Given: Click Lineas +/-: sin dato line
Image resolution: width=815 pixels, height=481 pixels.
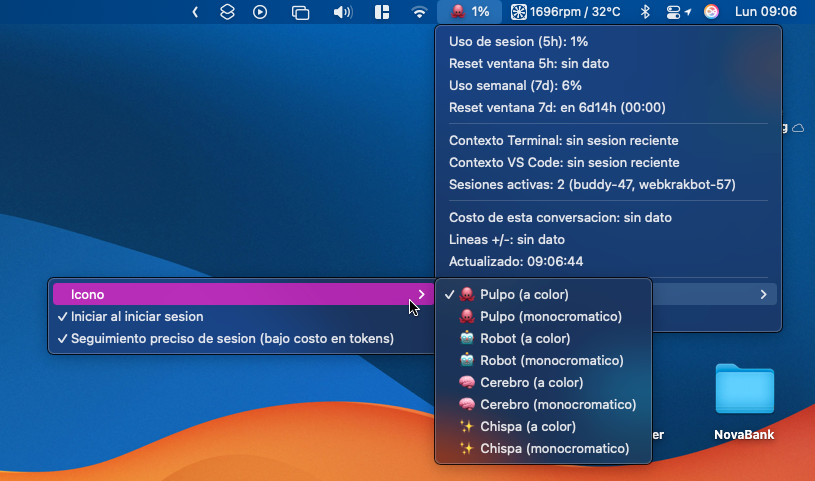Looking at the screenshot, I should coord(507,239).
